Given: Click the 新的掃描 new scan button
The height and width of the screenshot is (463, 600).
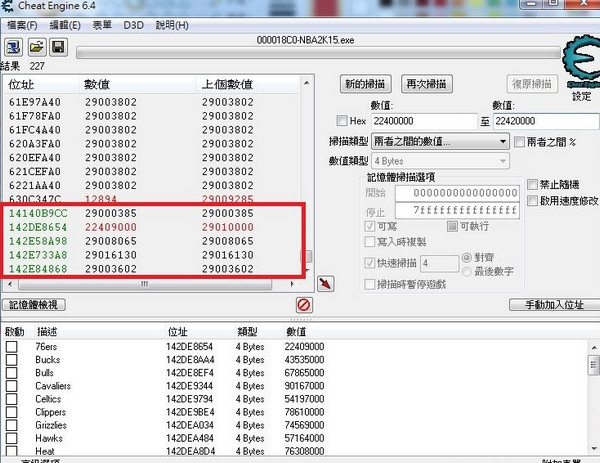Looking at the screenshot, I should (x=366, y=83).
